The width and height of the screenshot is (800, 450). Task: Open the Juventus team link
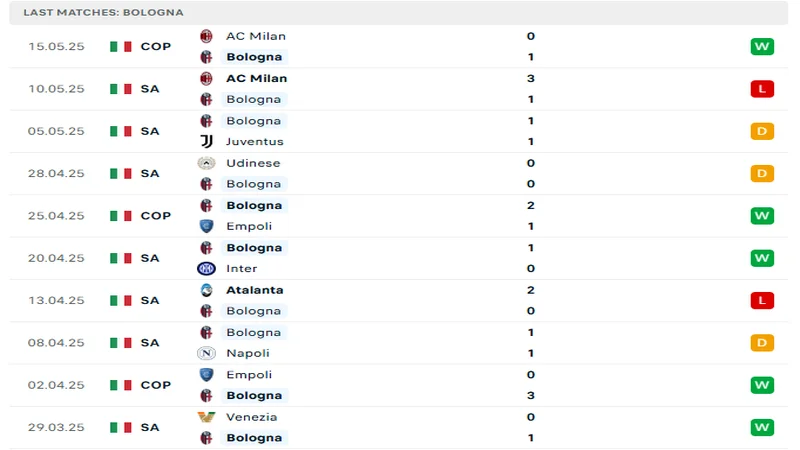point(254,142)
